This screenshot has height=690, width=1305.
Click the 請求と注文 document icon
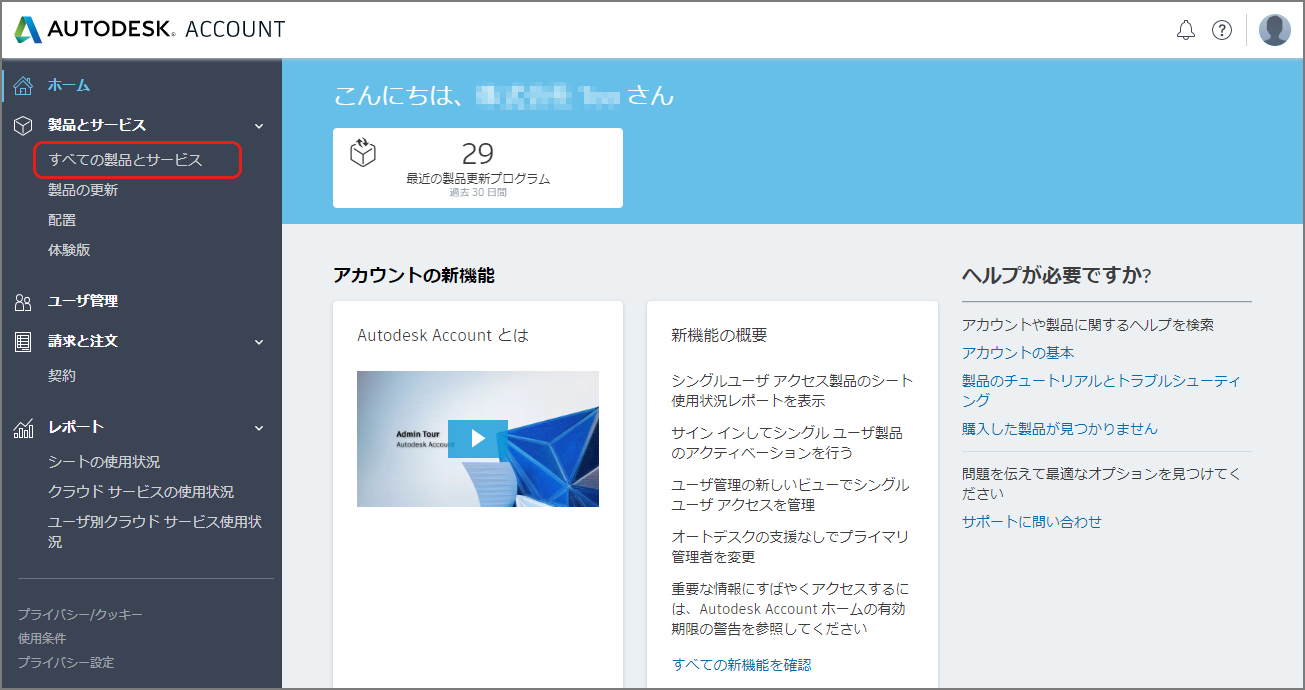[24, 341]
